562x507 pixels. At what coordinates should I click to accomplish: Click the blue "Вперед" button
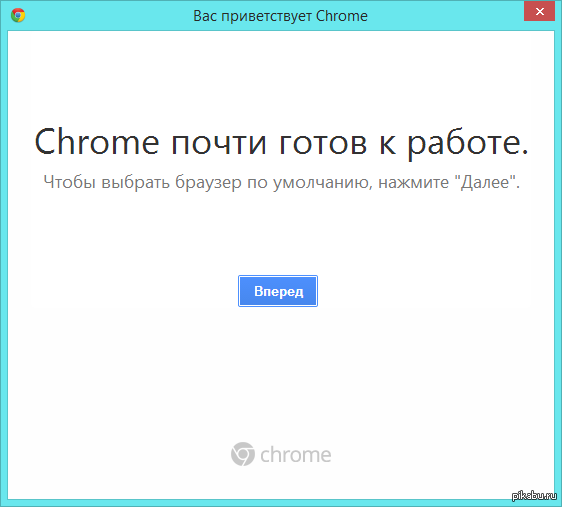(x=278, y=291)
